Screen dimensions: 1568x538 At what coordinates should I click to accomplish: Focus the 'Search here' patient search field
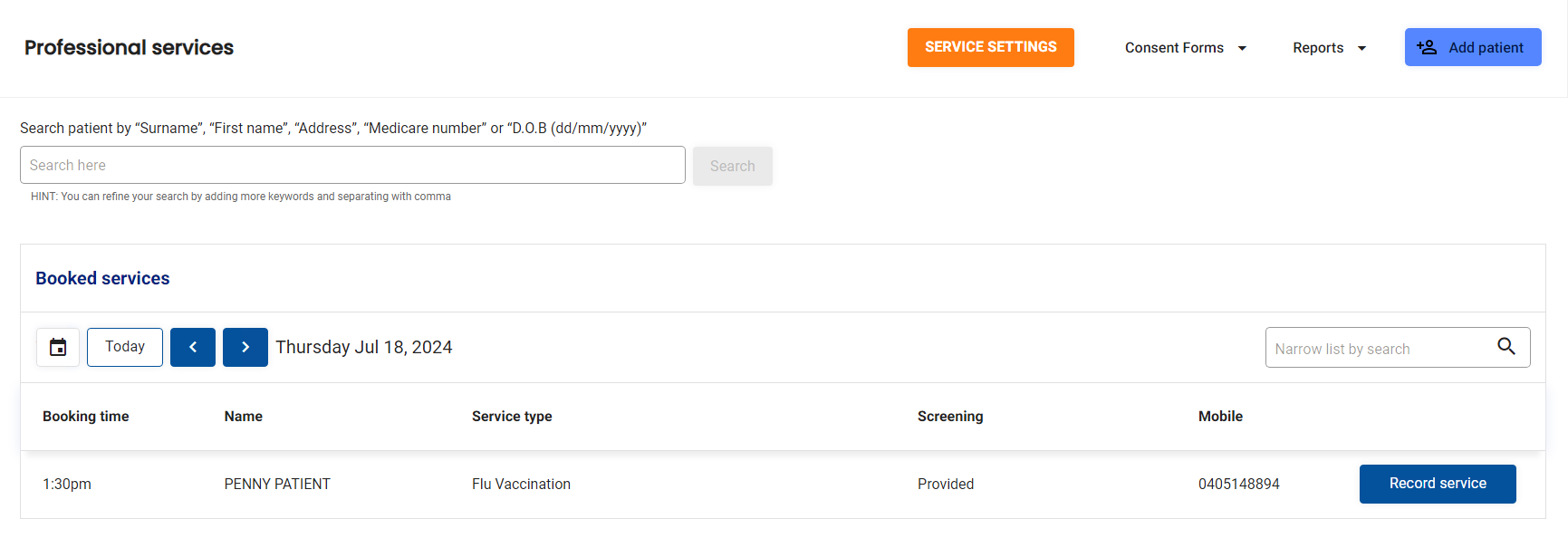pyautogui.click(x=352, y=165)
